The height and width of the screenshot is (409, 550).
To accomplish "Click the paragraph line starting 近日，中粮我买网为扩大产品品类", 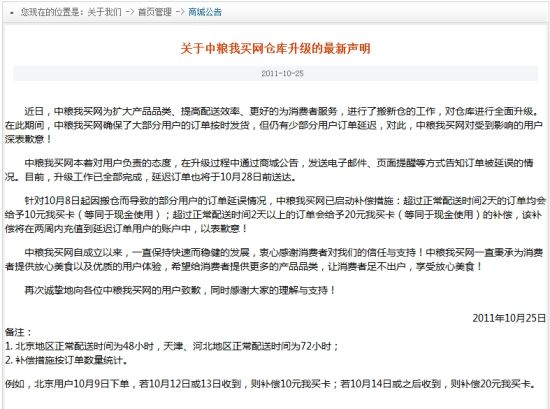I will tap(281, 112).
